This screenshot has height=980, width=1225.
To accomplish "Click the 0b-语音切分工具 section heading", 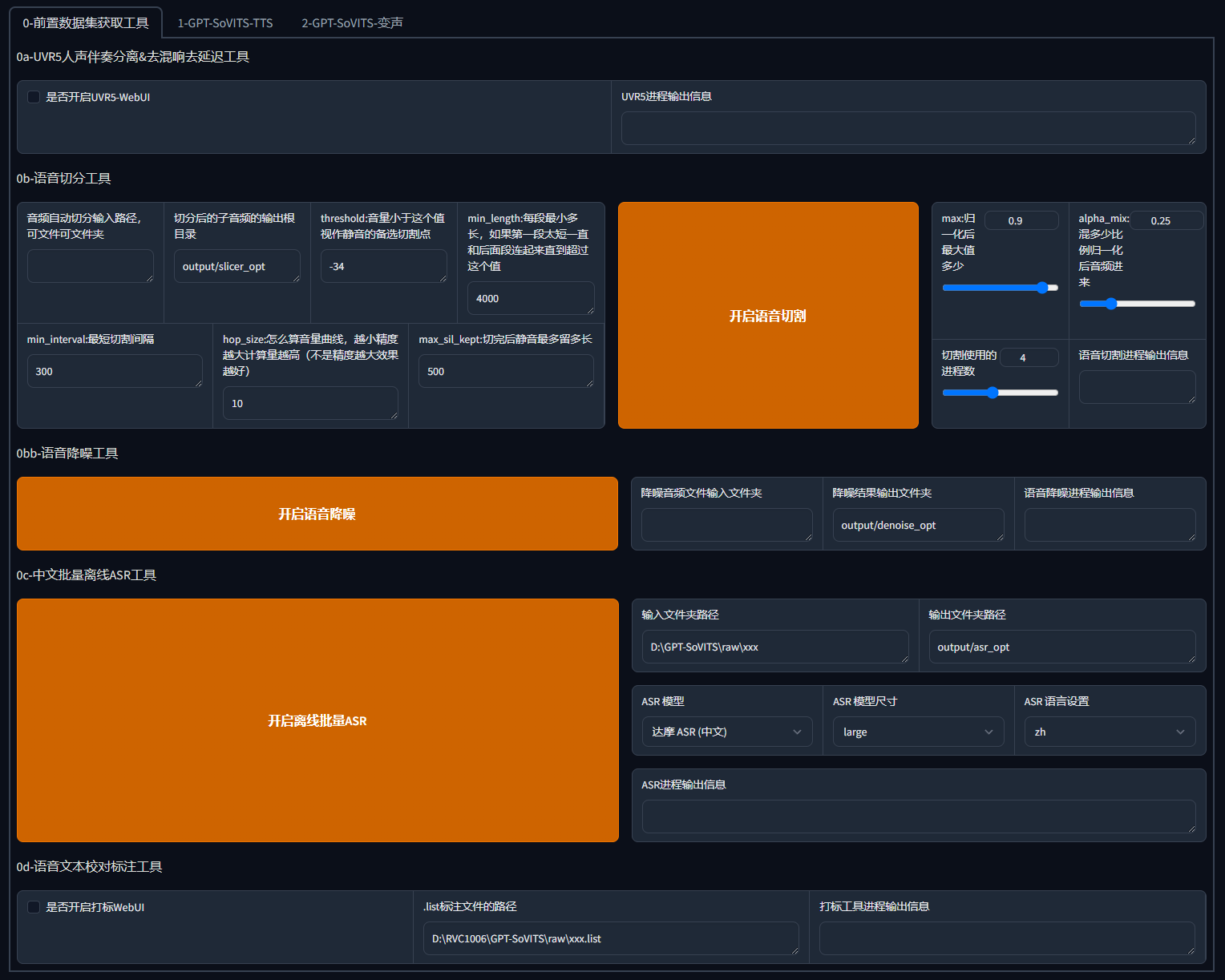I will (64, 178).
